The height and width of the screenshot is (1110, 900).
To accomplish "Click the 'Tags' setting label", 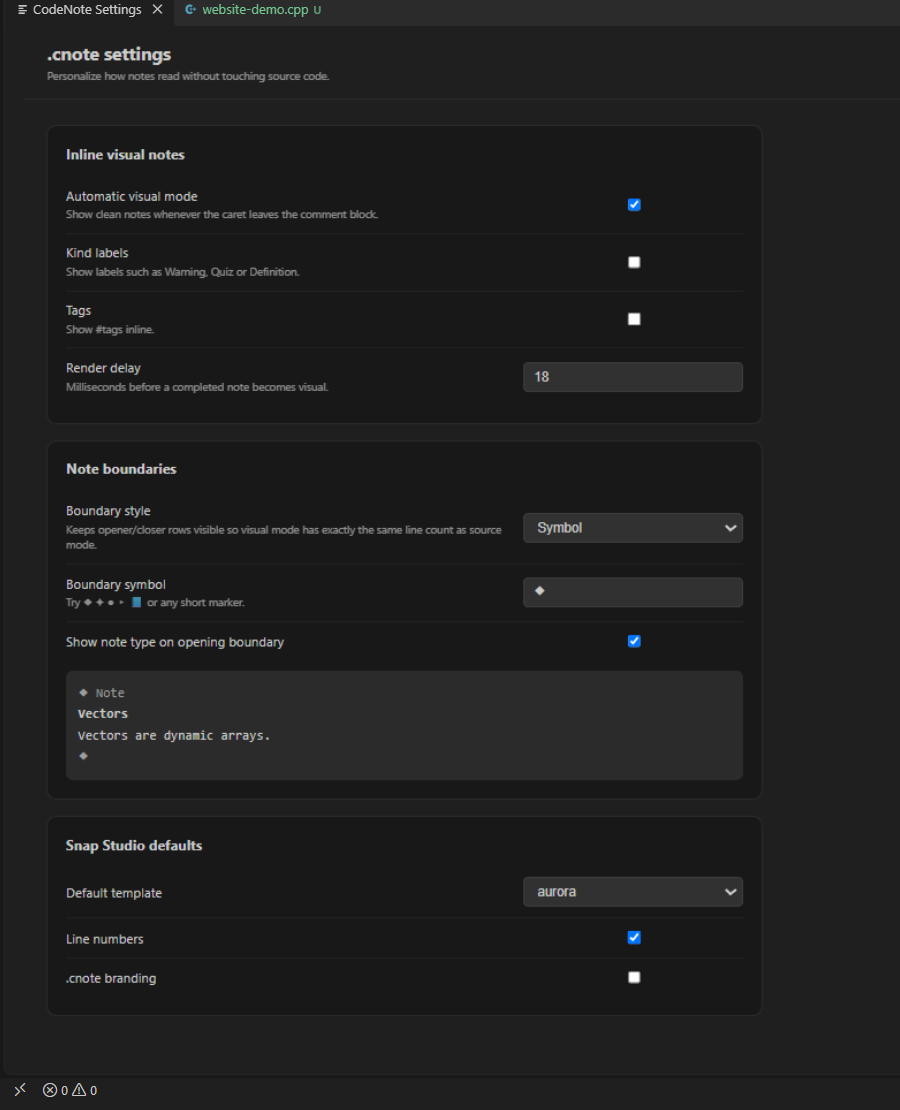I will coord(79,310).
